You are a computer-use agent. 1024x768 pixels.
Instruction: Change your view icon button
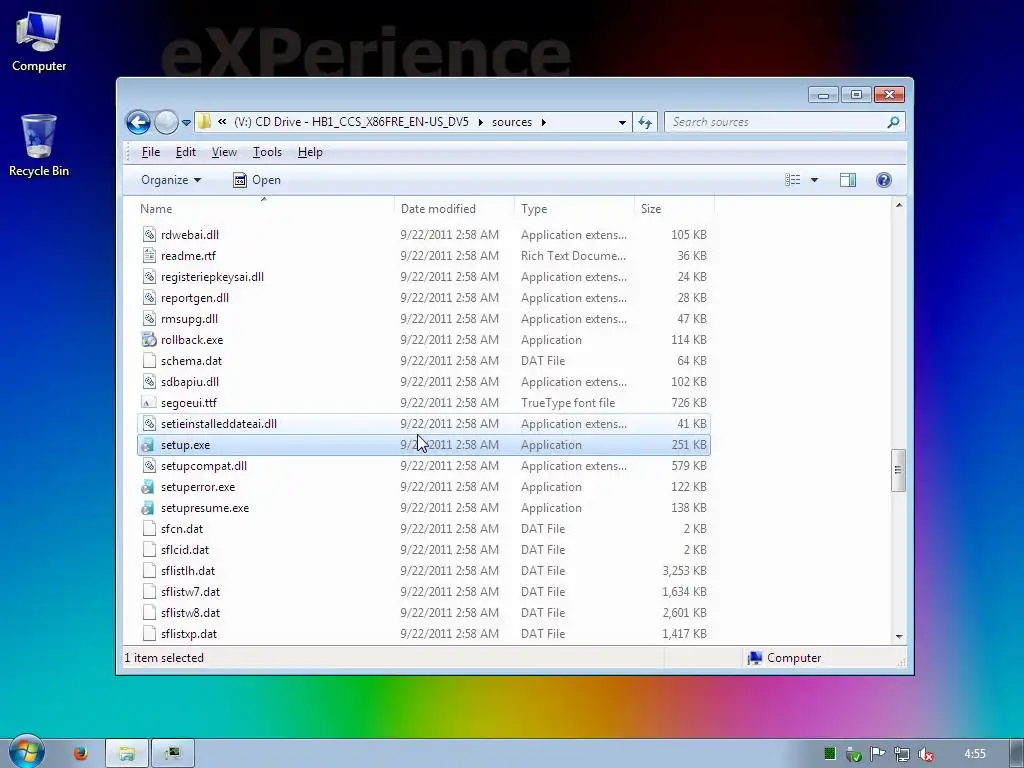tap(793, 180)
